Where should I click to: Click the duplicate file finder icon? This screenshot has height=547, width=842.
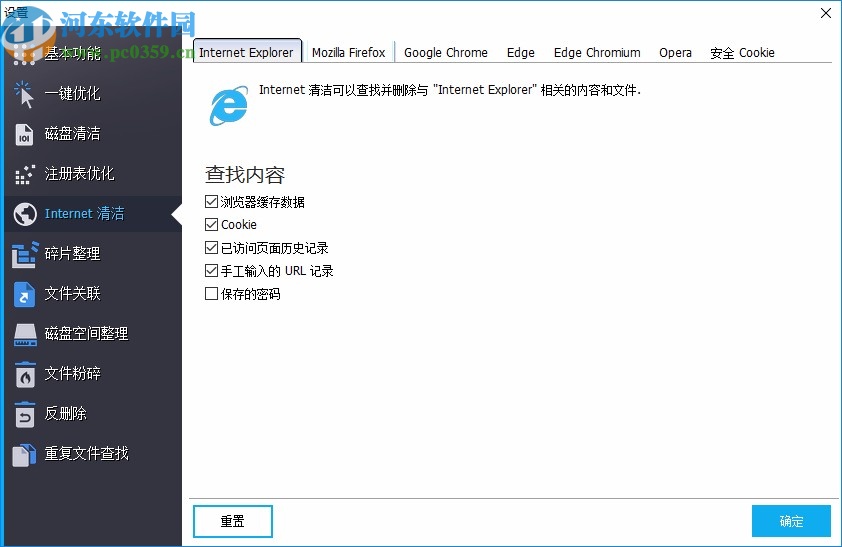[25, 454]
